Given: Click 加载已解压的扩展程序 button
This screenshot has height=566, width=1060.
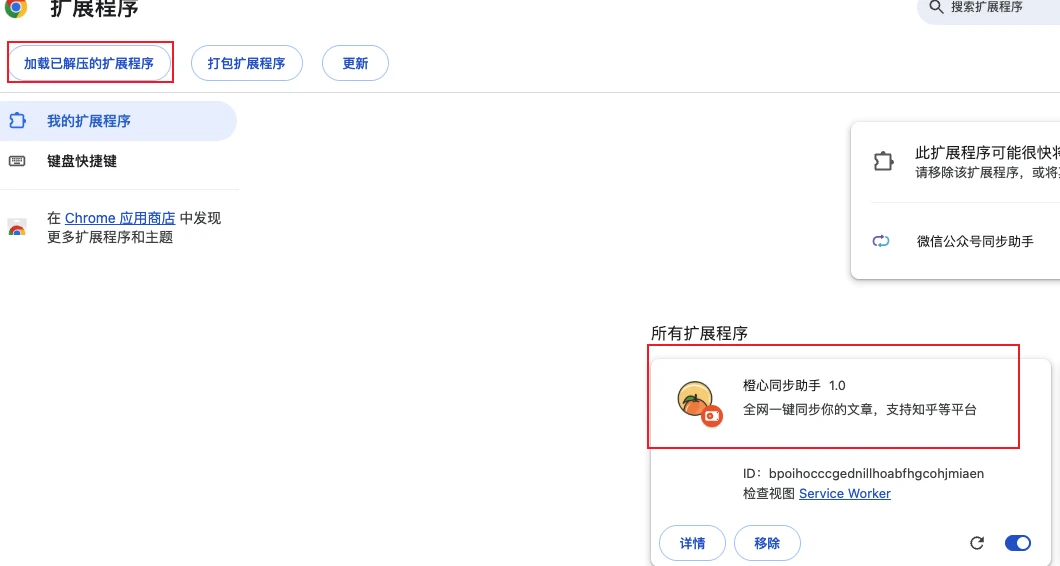Looking at the screenshot, I should 89,63.
